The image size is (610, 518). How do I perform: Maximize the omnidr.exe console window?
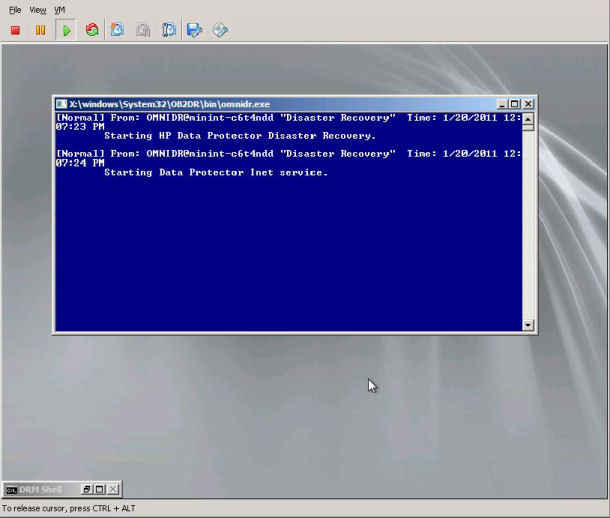pyautogui.click(x=515, y=104)
